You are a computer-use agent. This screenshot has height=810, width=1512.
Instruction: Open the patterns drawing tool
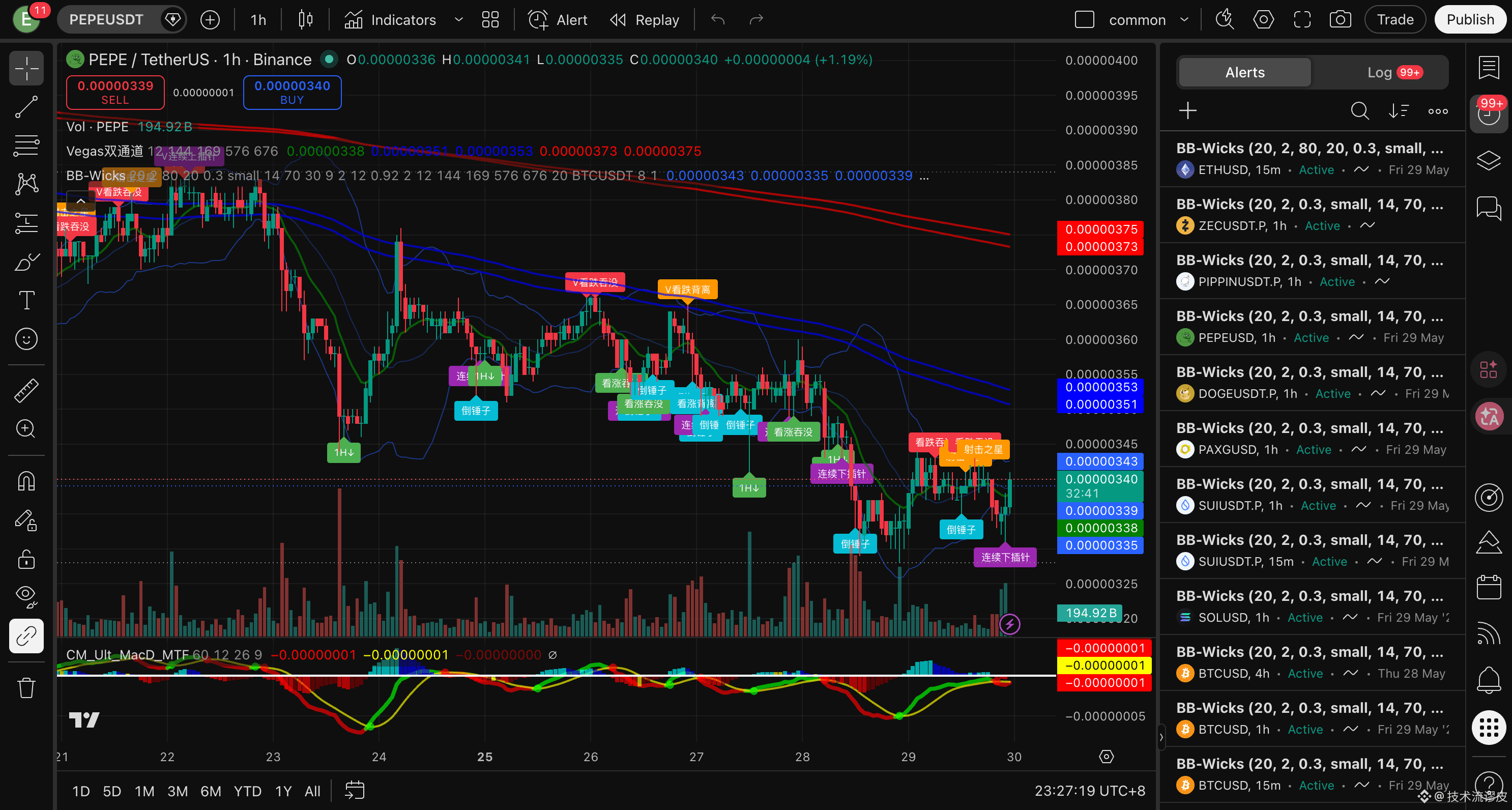[x=26, y=184]
